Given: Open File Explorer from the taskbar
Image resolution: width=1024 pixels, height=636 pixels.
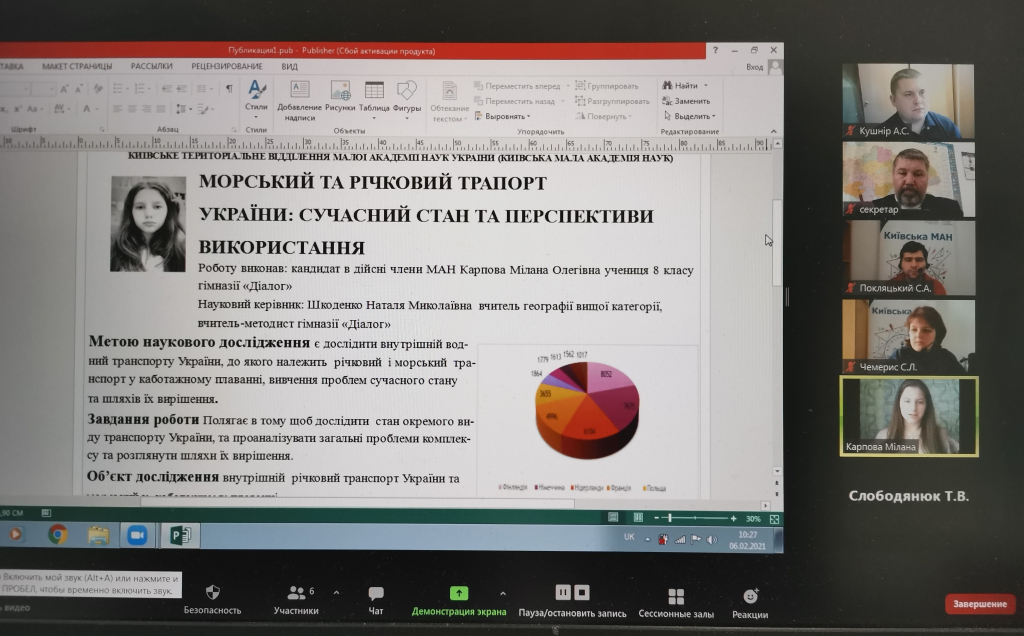Looking at the screenshot, I should [x=98, y=535].
